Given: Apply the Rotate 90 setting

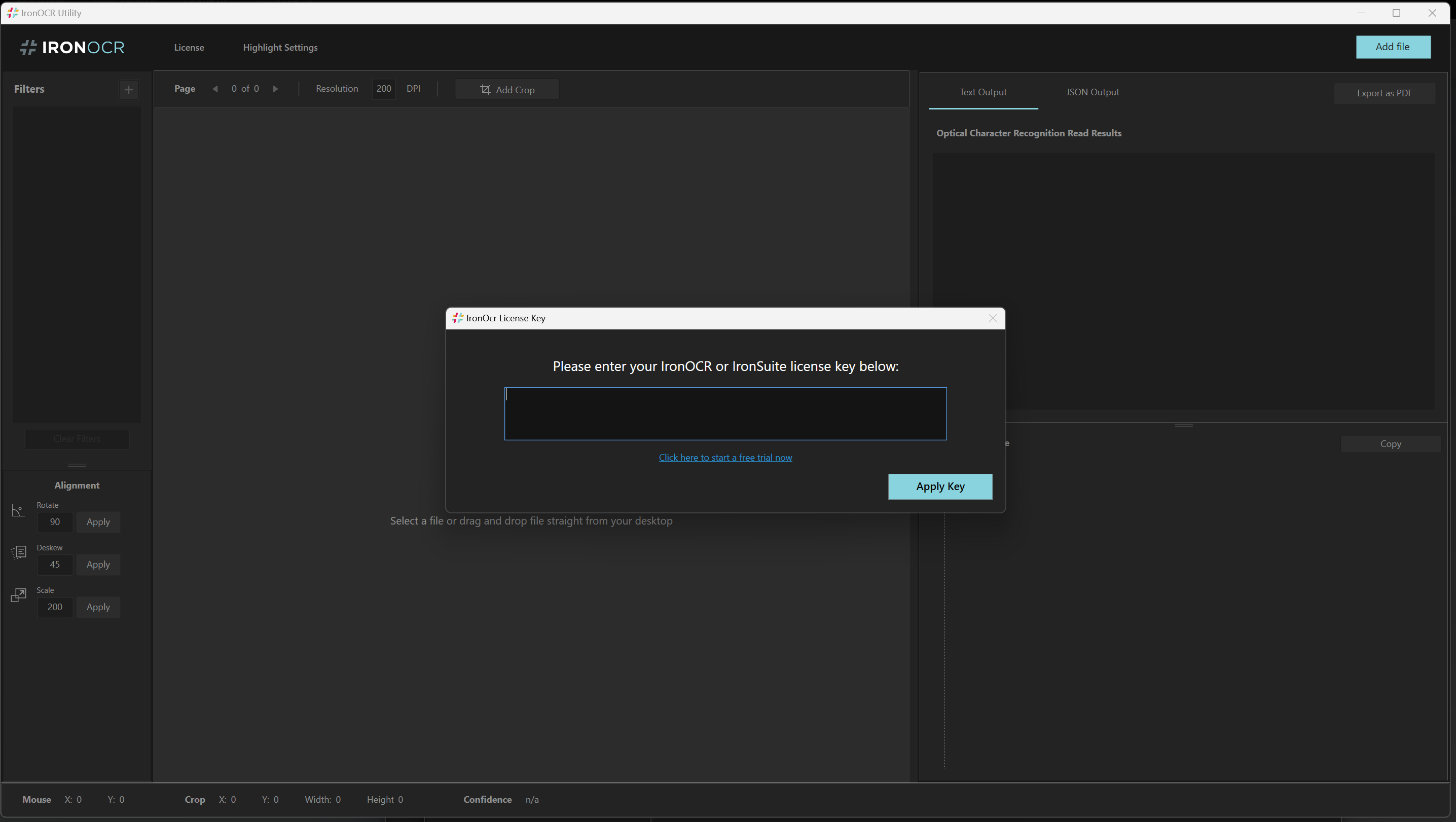Looking at the screenshot, I should tap(98, 522).
